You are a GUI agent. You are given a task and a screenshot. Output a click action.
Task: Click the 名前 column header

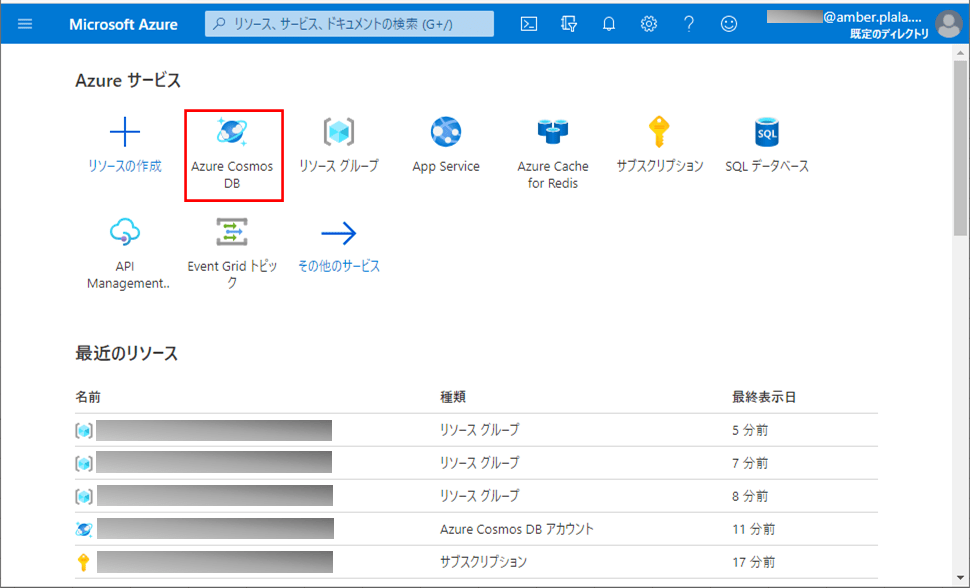88,397
